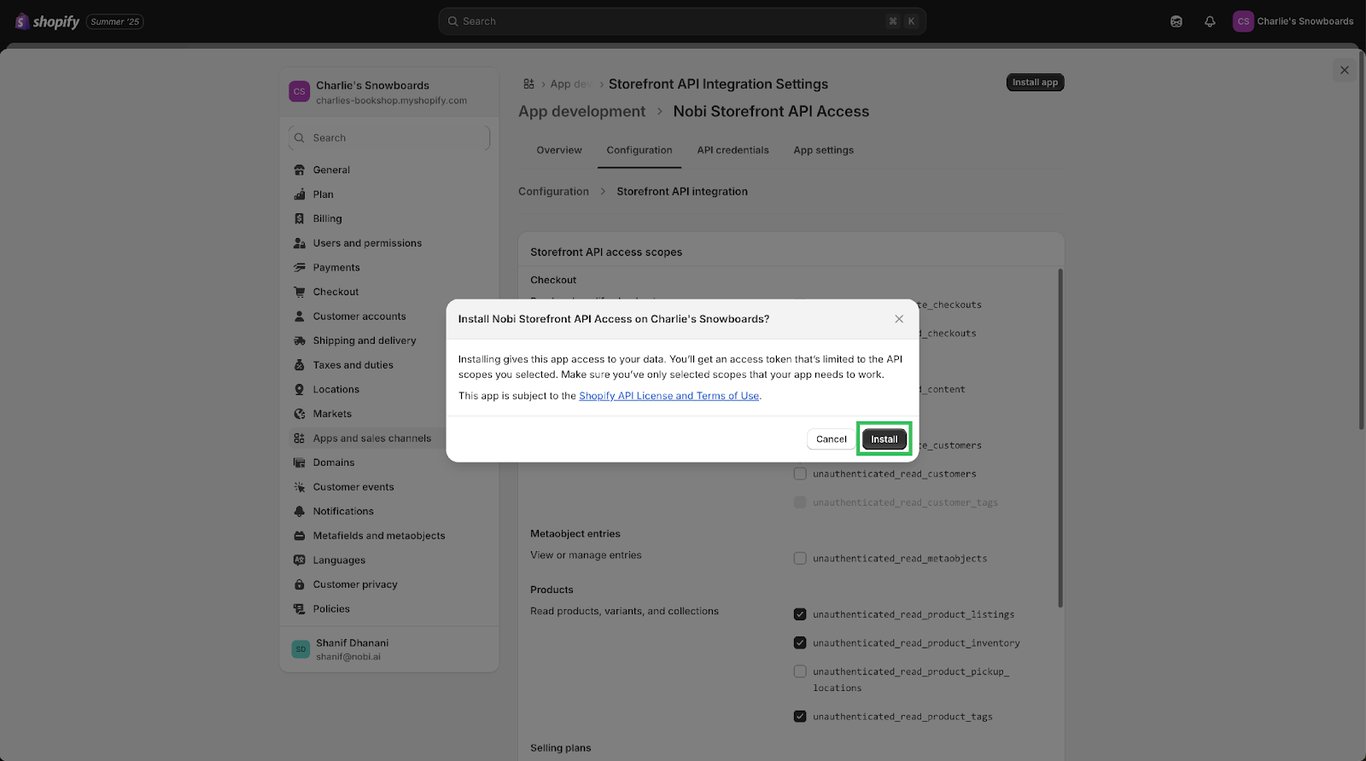Cancel the install dialog
Image resolution: width=1366 pixels, height=761 pixels.
tap(831, 439)
